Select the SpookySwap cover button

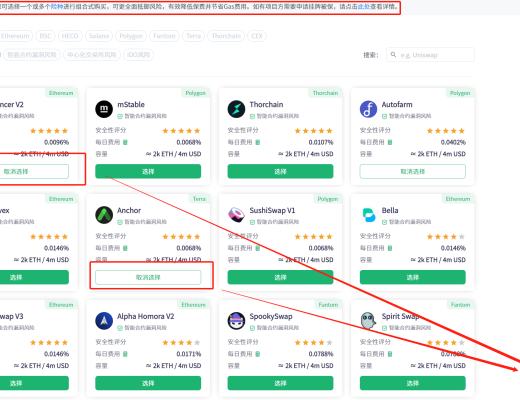click(x=280, y=383)
